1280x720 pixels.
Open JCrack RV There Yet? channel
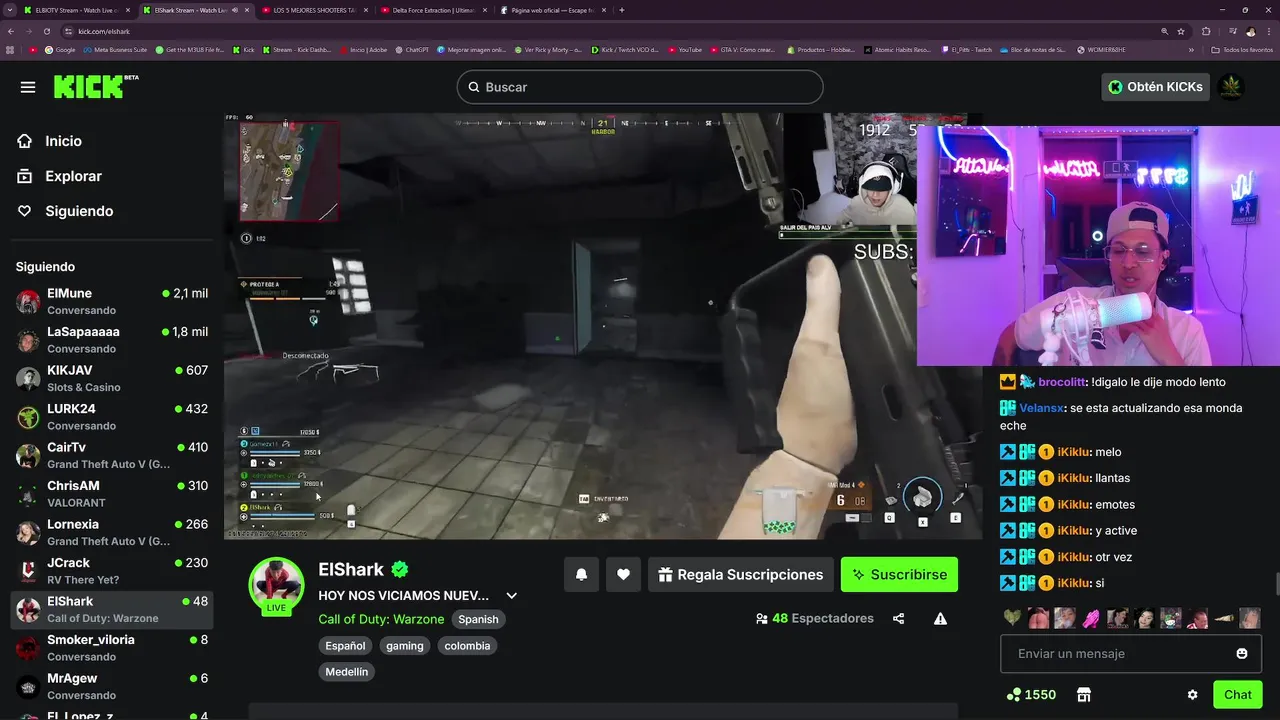(112, 571)
